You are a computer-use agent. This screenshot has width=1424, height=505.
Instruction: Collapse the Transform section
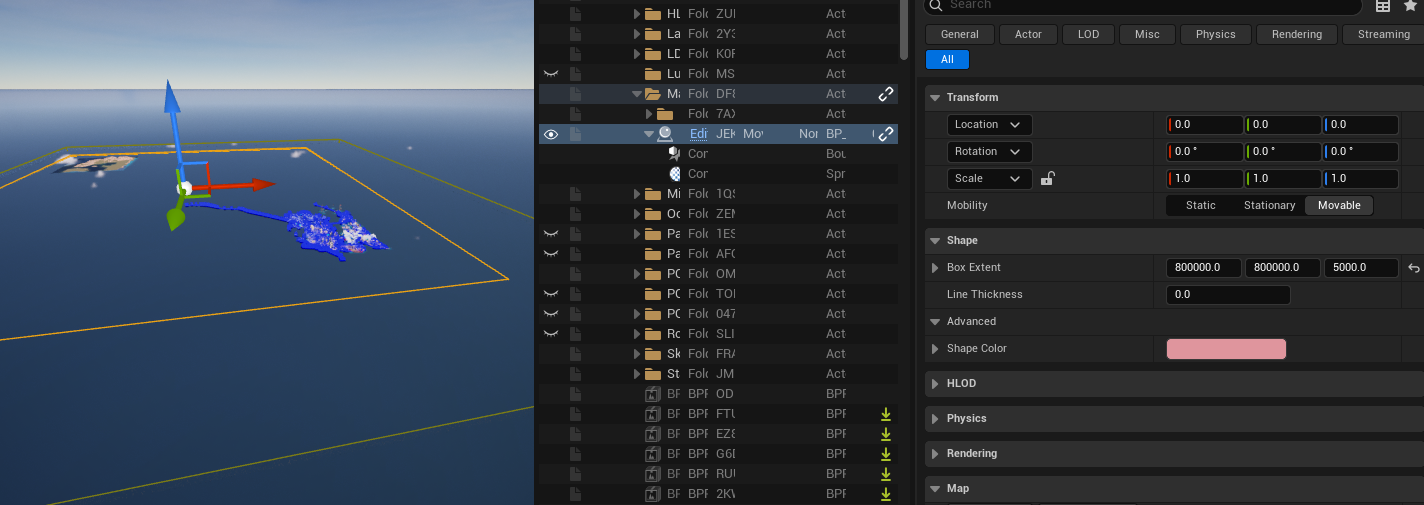[935, 98]
